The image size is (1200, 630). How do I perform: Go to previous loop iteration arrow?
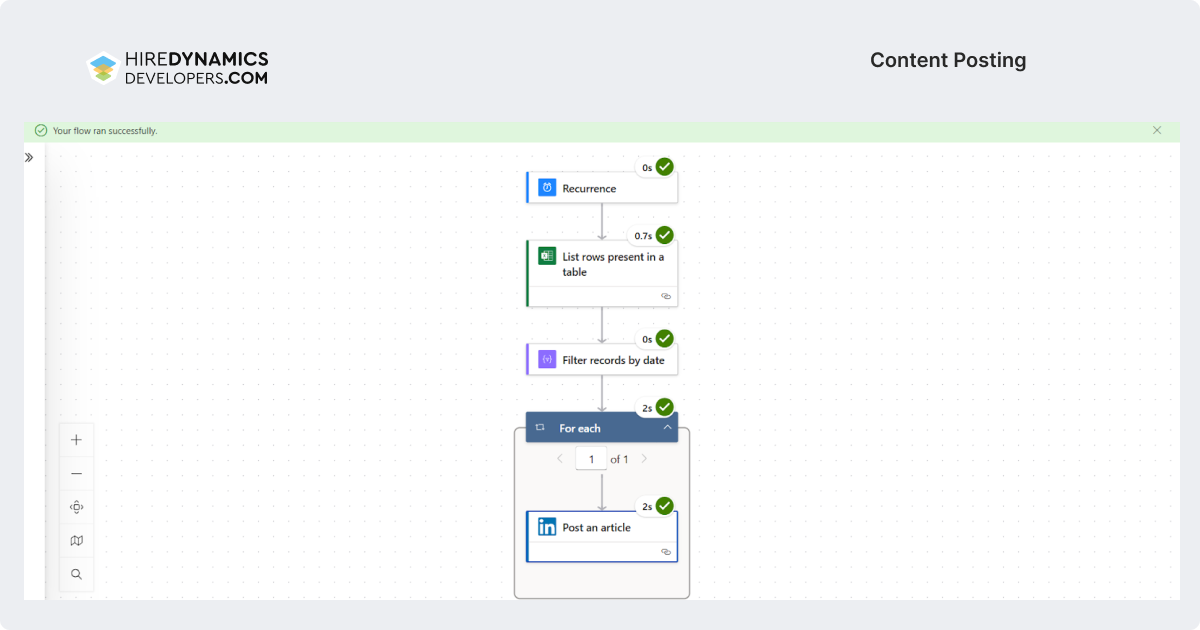point(559,459)
